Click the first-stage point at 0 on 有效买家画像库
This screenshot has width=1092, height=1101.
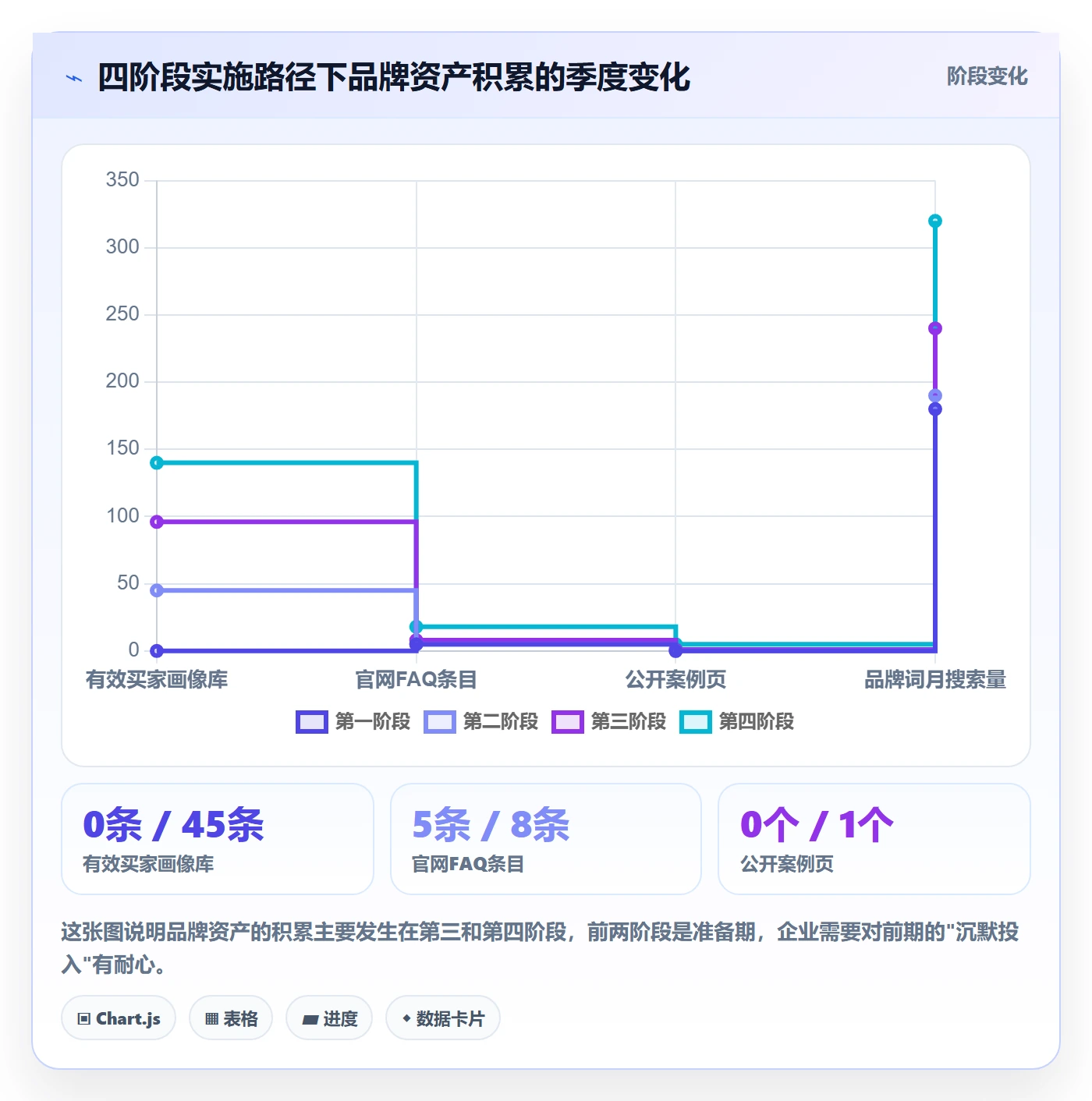157,650
